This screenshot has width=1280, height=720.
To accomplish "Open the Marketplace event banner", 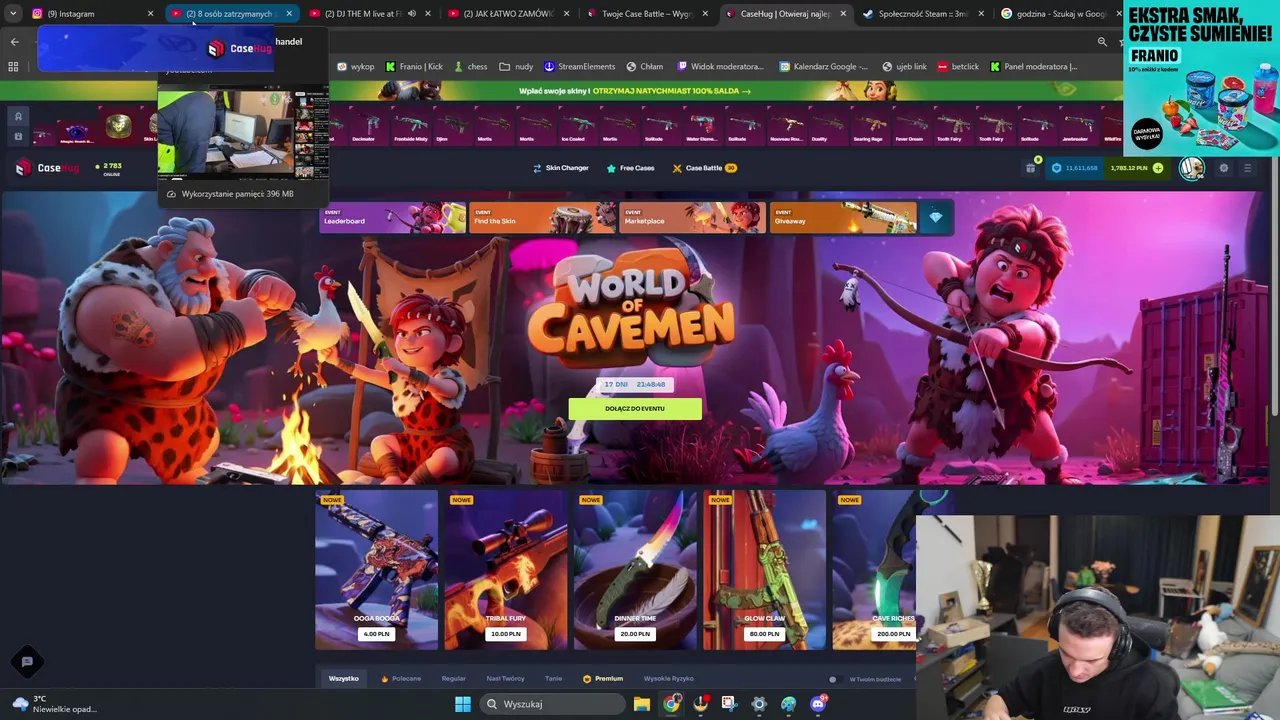I will point(692,217).
